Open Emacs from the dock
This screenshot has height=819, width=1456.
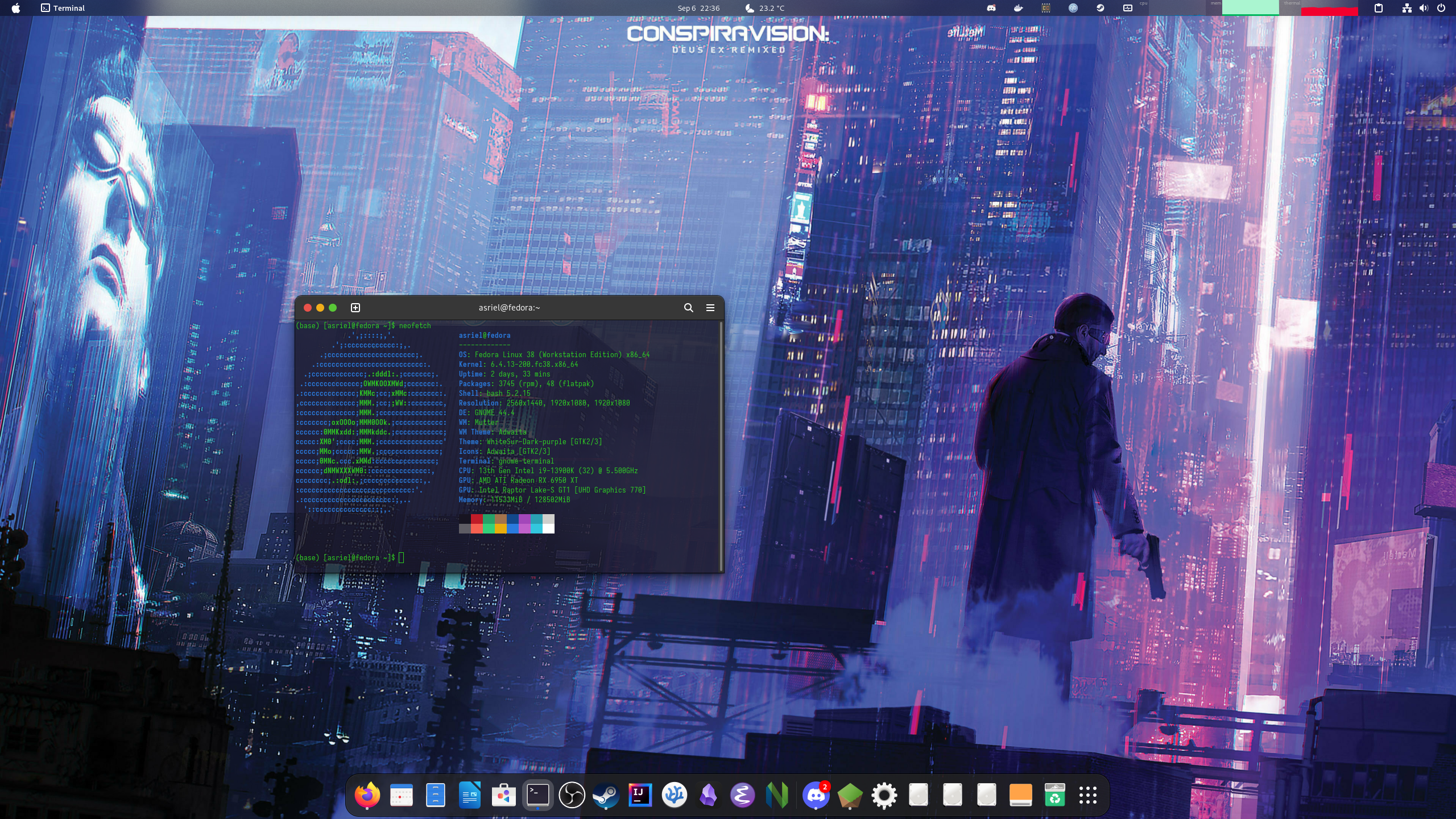pyautogui.click(x=743, y=795)
